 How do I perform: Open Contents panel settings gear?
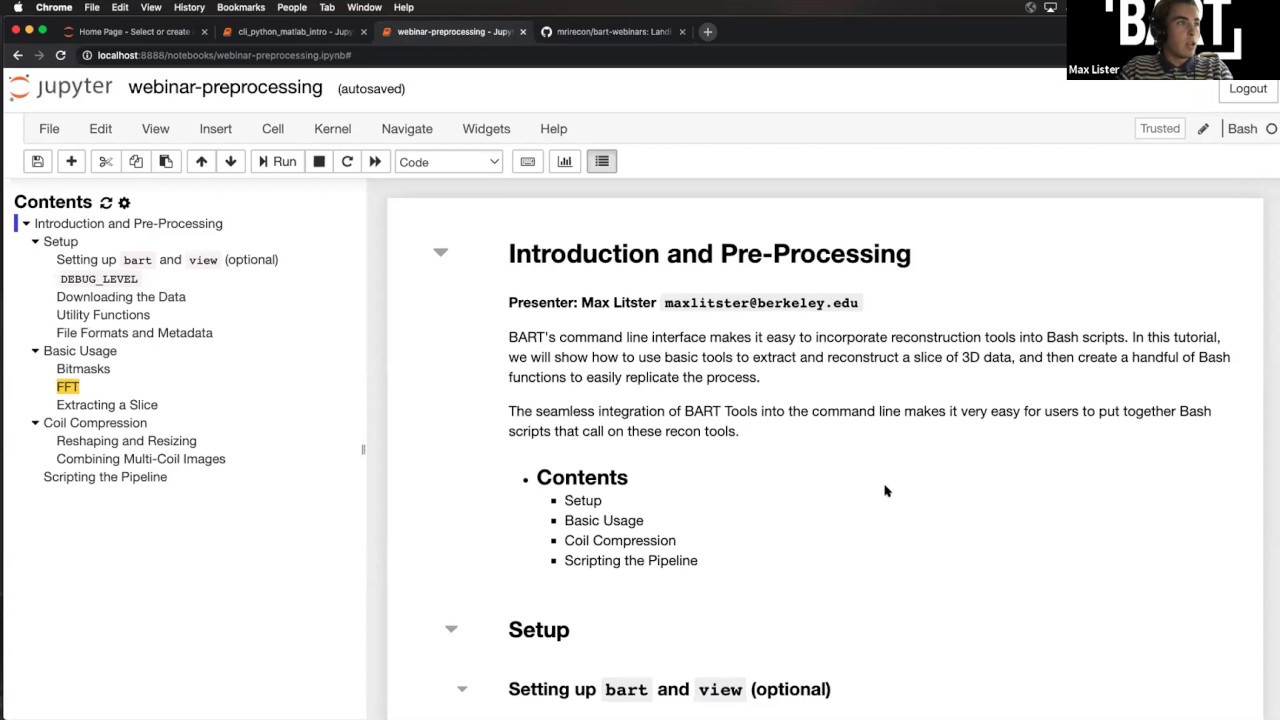click(x=124, y=203)
